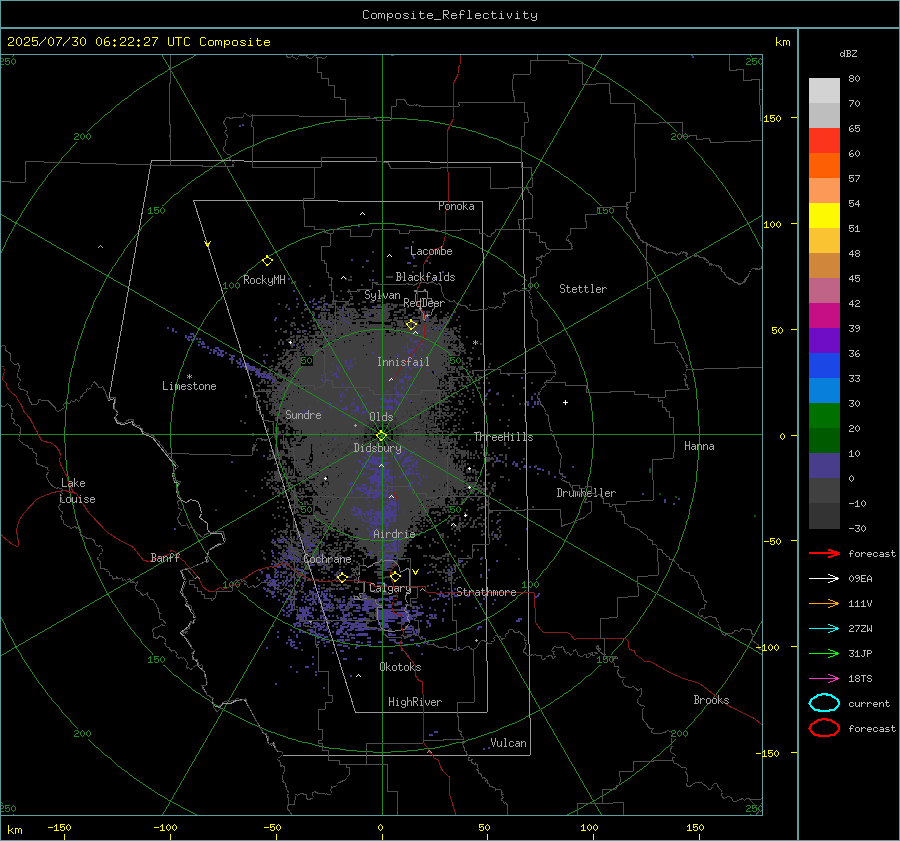
Task: Click the Strathmore city label
Action: (x=486, y=592)
